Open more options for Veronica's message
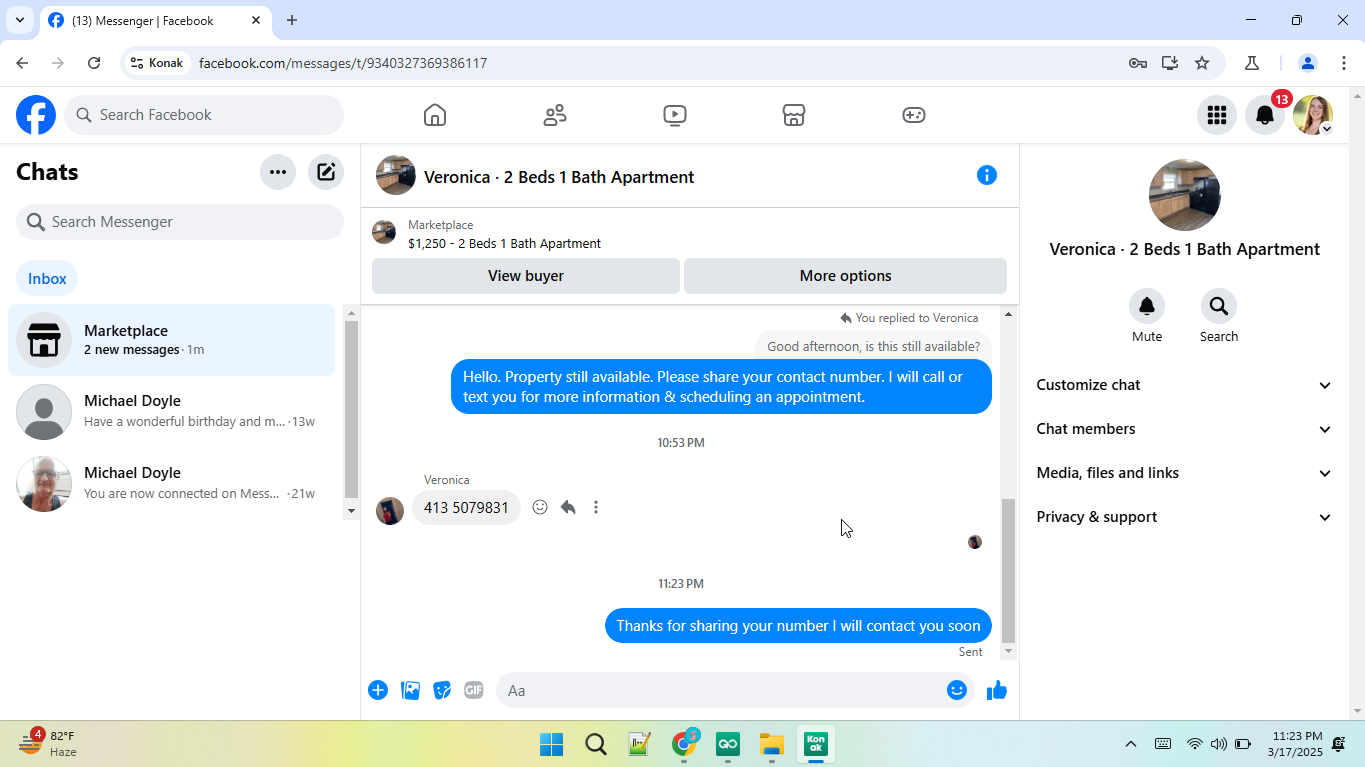 pos(596,507)
